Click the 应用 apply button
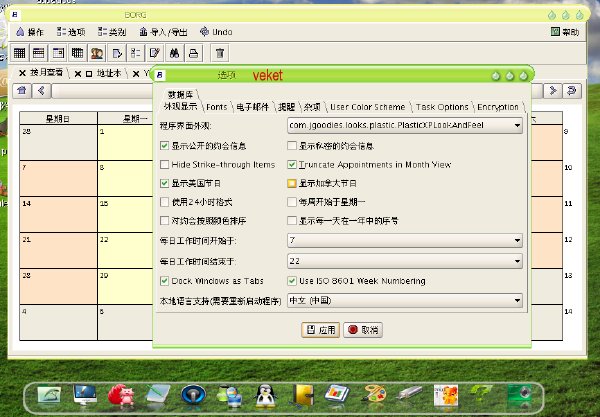This screenshot has height=417, width=600. click(x=321, y=330)
